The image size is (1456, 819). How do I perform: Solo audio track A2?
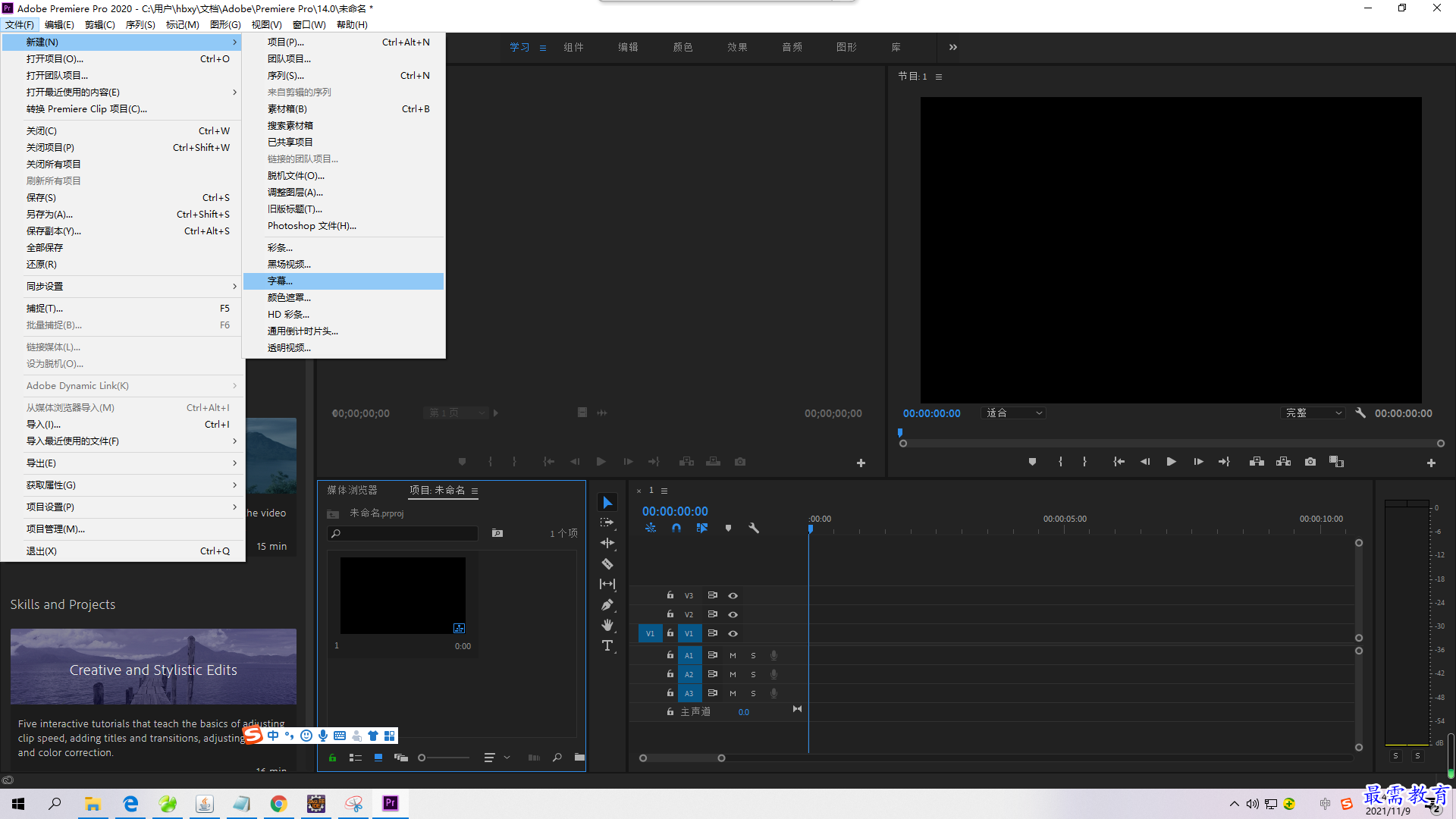(x=753, y=674)
